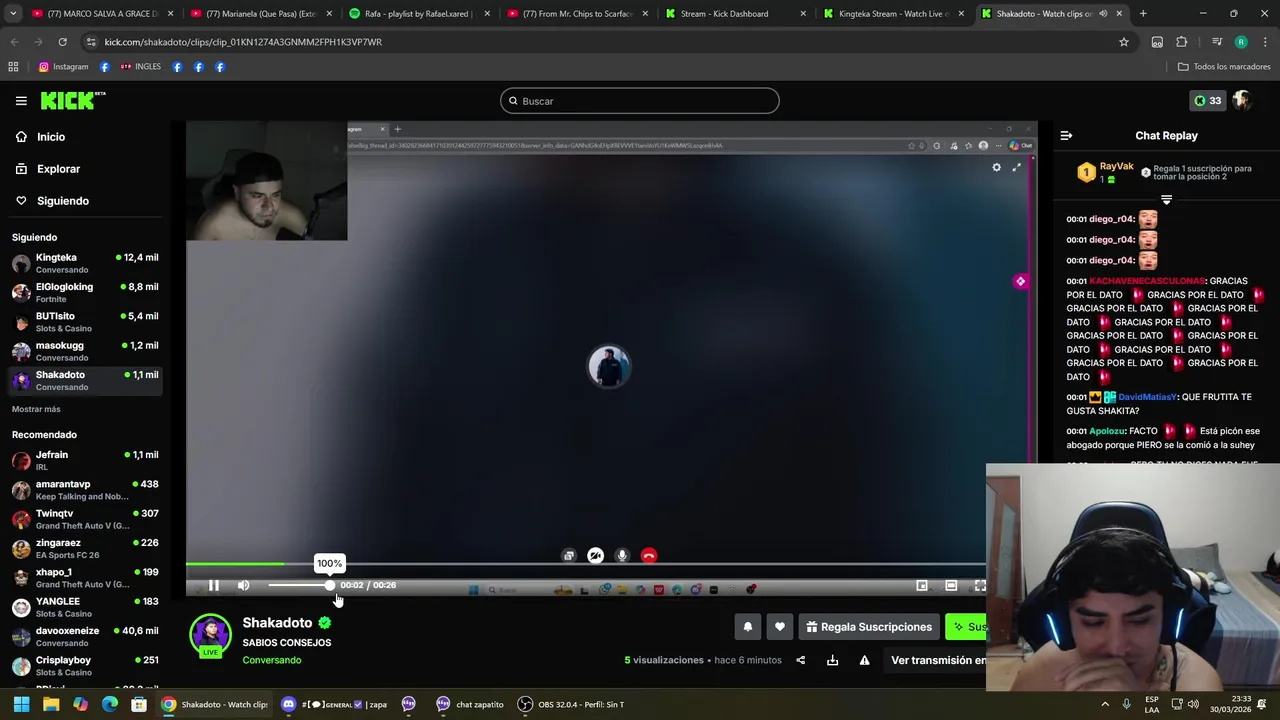Click Shakadoto live avatar
Image resolution: width=1280 pixels, height=720 pixels.
click(x=210, y=636)
